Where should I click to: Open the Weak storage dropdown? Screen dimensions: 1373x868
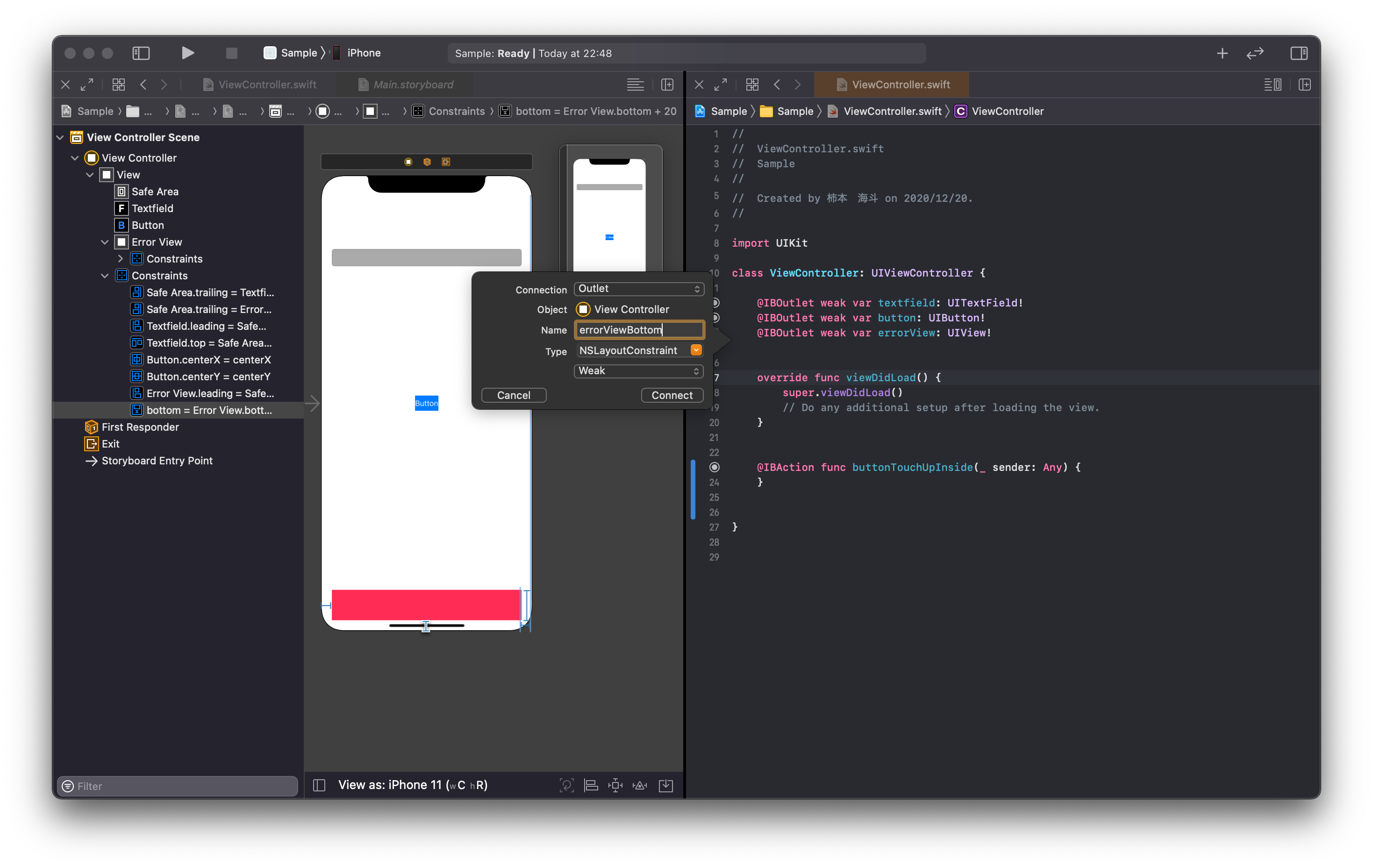639,371
